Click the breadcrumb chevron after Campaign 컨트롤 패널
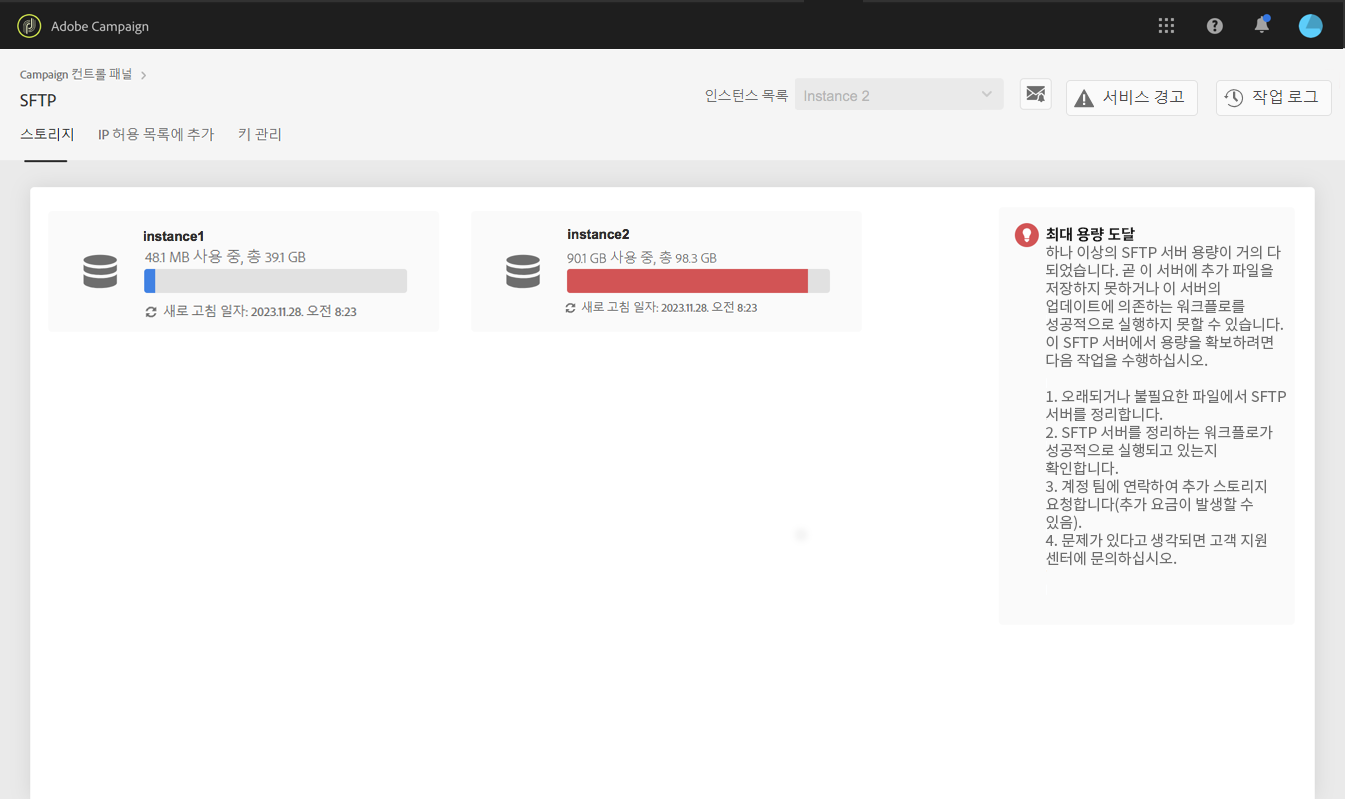1345x799 pixels. click(x=144, y=75)
